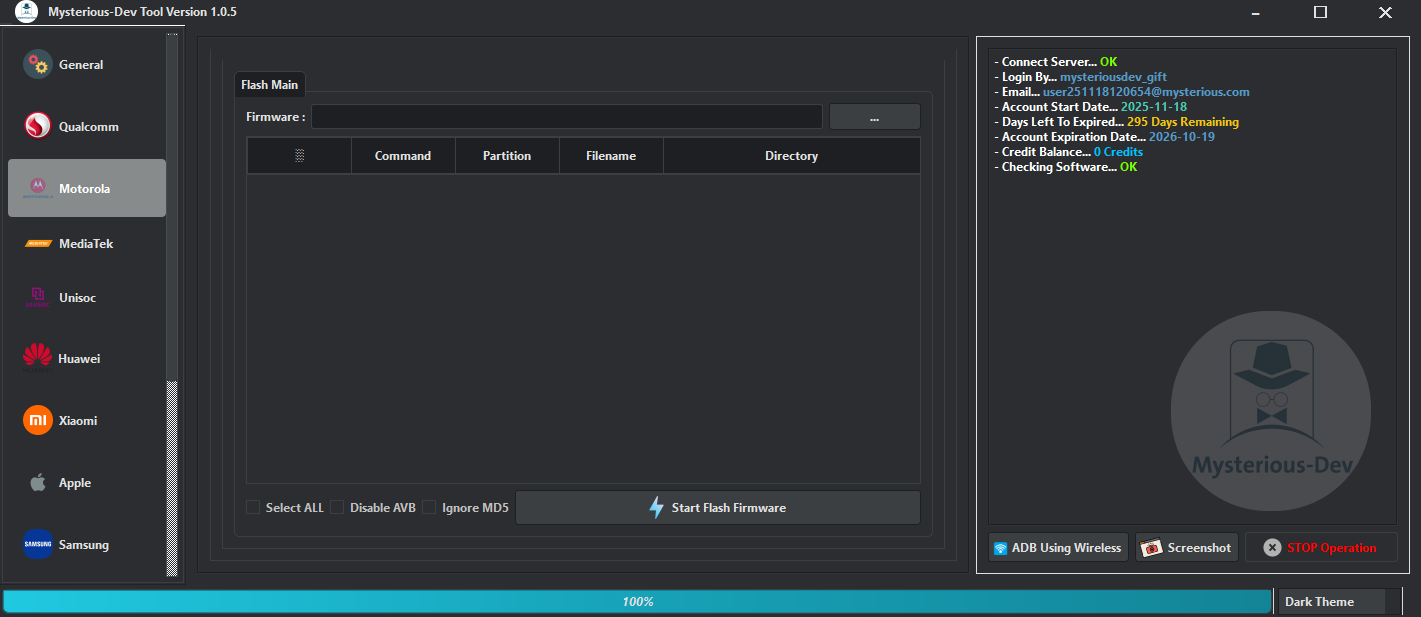This screenshot has width=1421, height=617.
Task: Click the 100% progress bar
Action: point(635,601)
